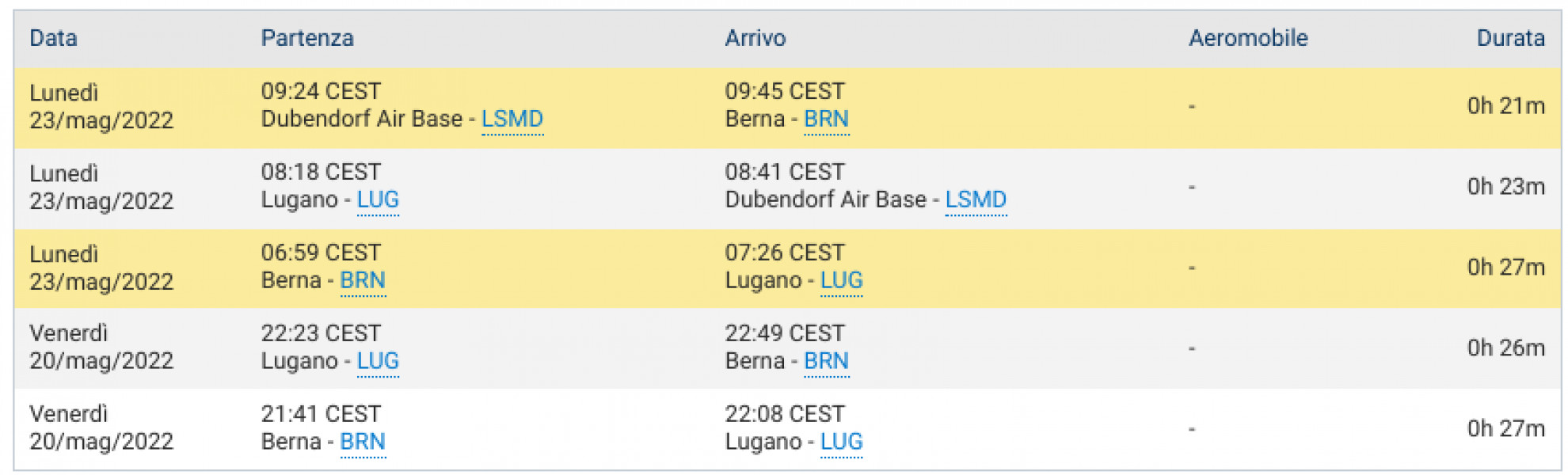This screenshot has height=475, width=1568.
Task: Click the Aeromobile column header
Action: [x=1248, y=38]
